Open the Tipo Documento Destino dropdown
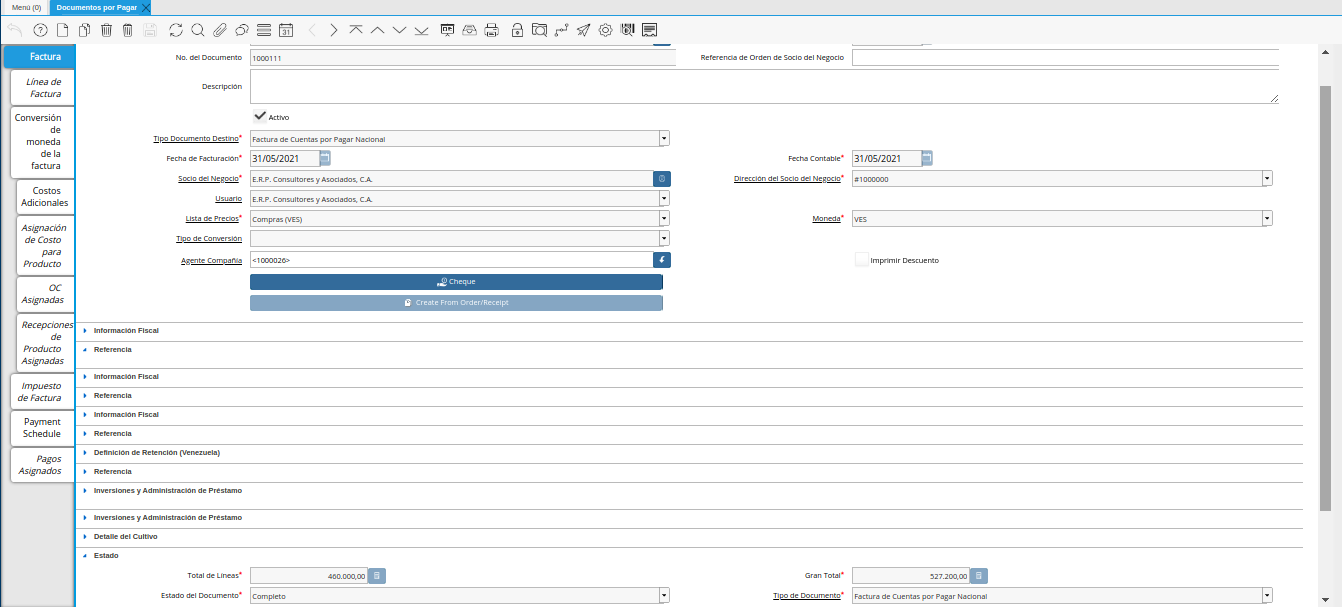This screenshot has height=607, width=1342. pyautogui.click(x=664, y=139)
